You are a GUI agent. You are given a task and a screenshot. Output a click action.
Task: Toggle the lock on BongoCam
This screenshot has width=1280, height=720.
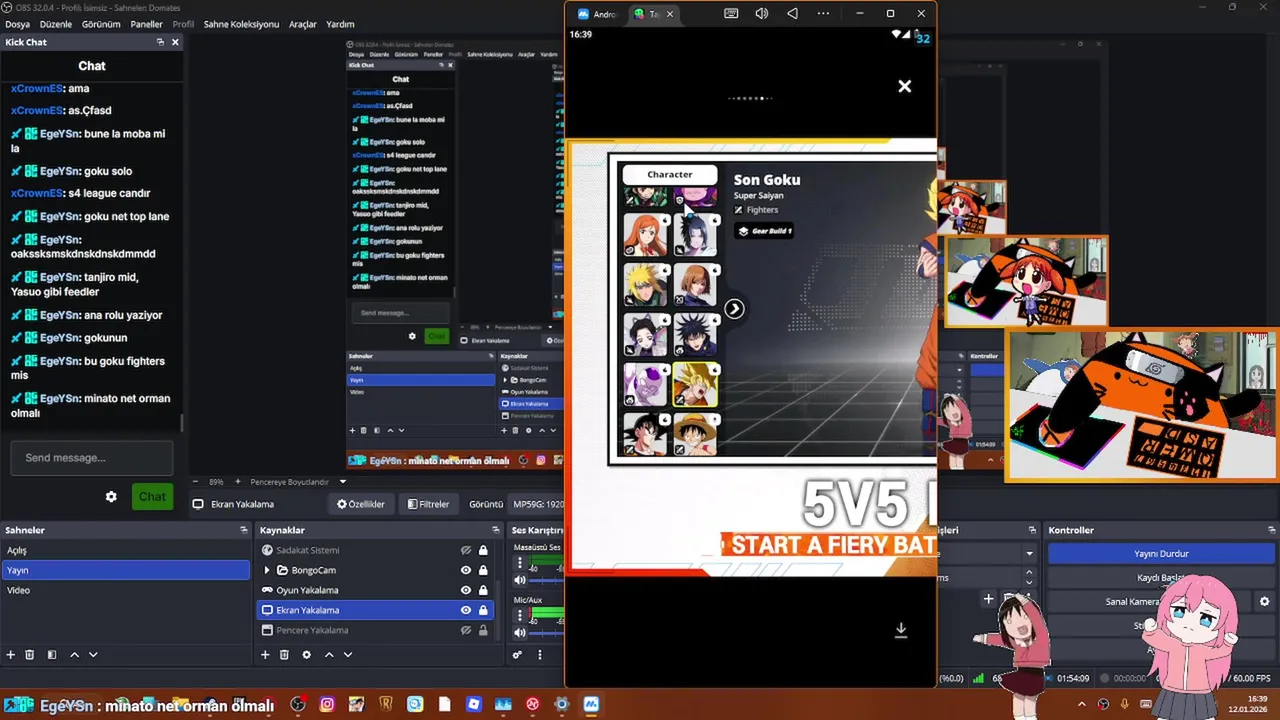point(483,570)
